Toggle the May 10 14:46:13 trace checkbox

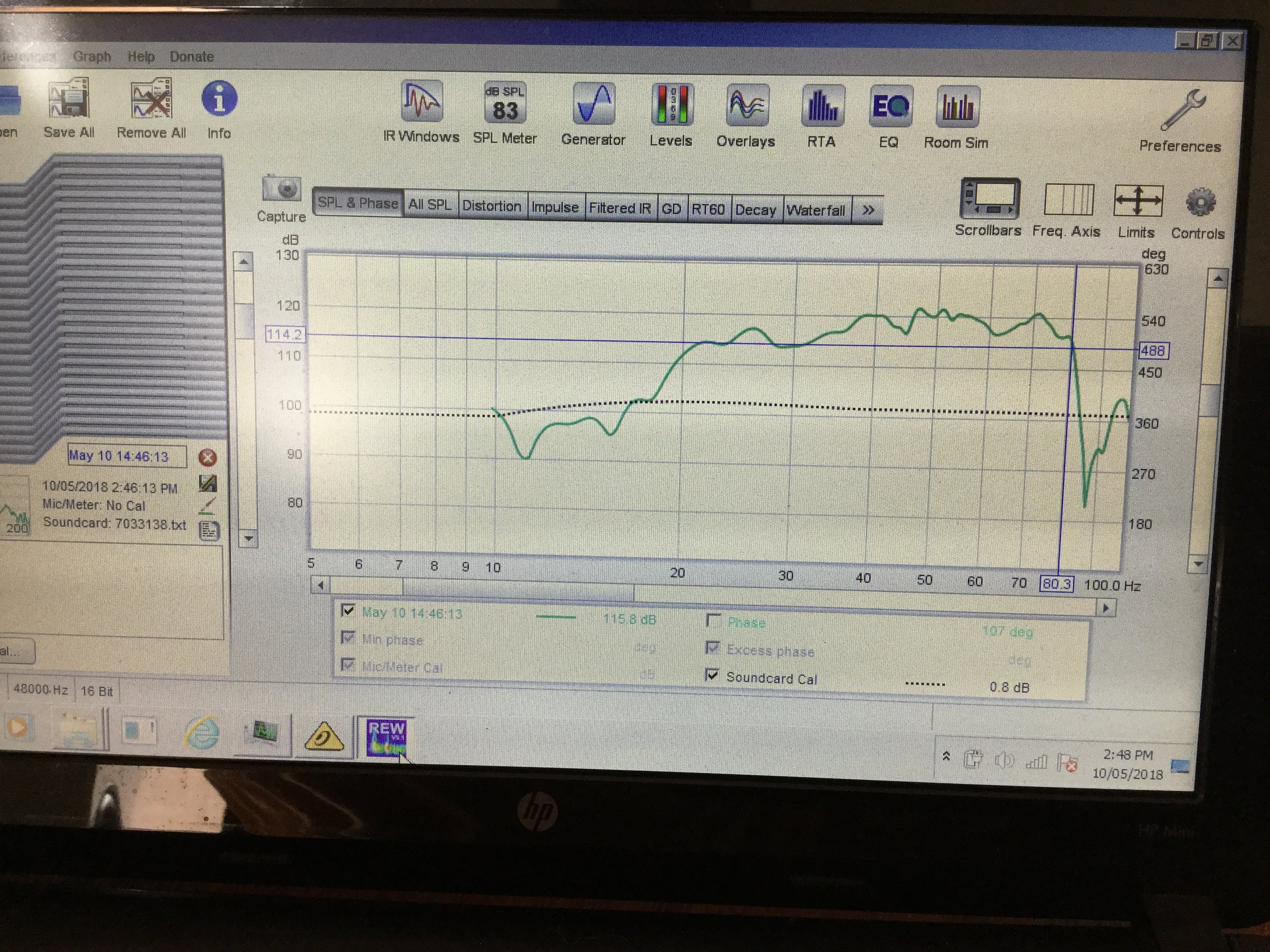click(348, 610)
